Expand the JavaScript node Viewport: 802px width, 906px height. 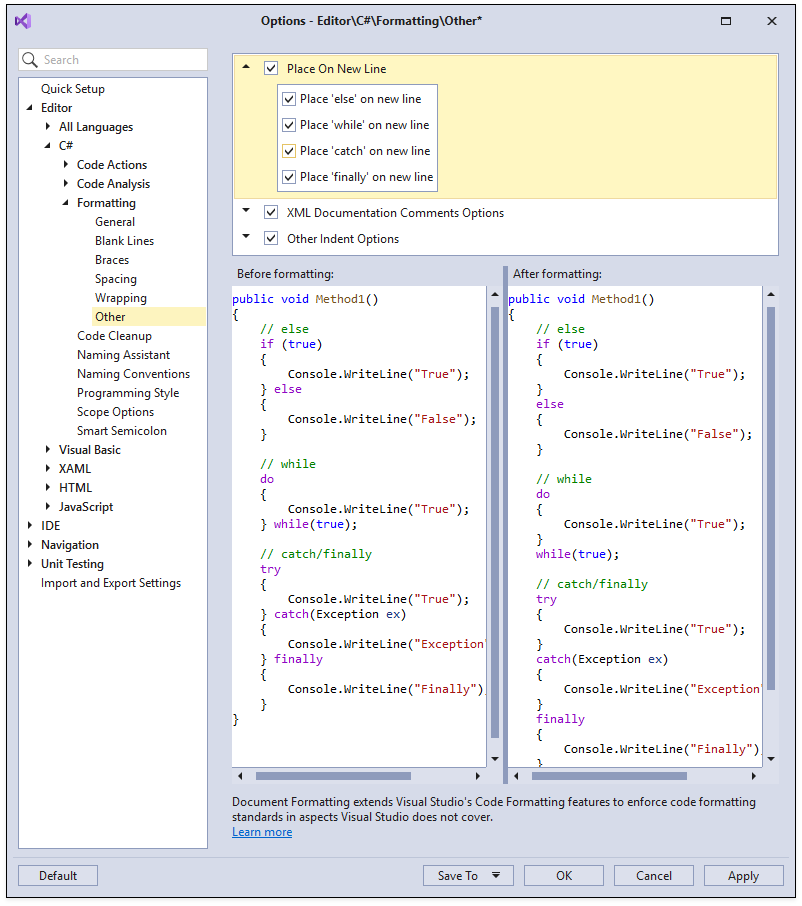48,506
